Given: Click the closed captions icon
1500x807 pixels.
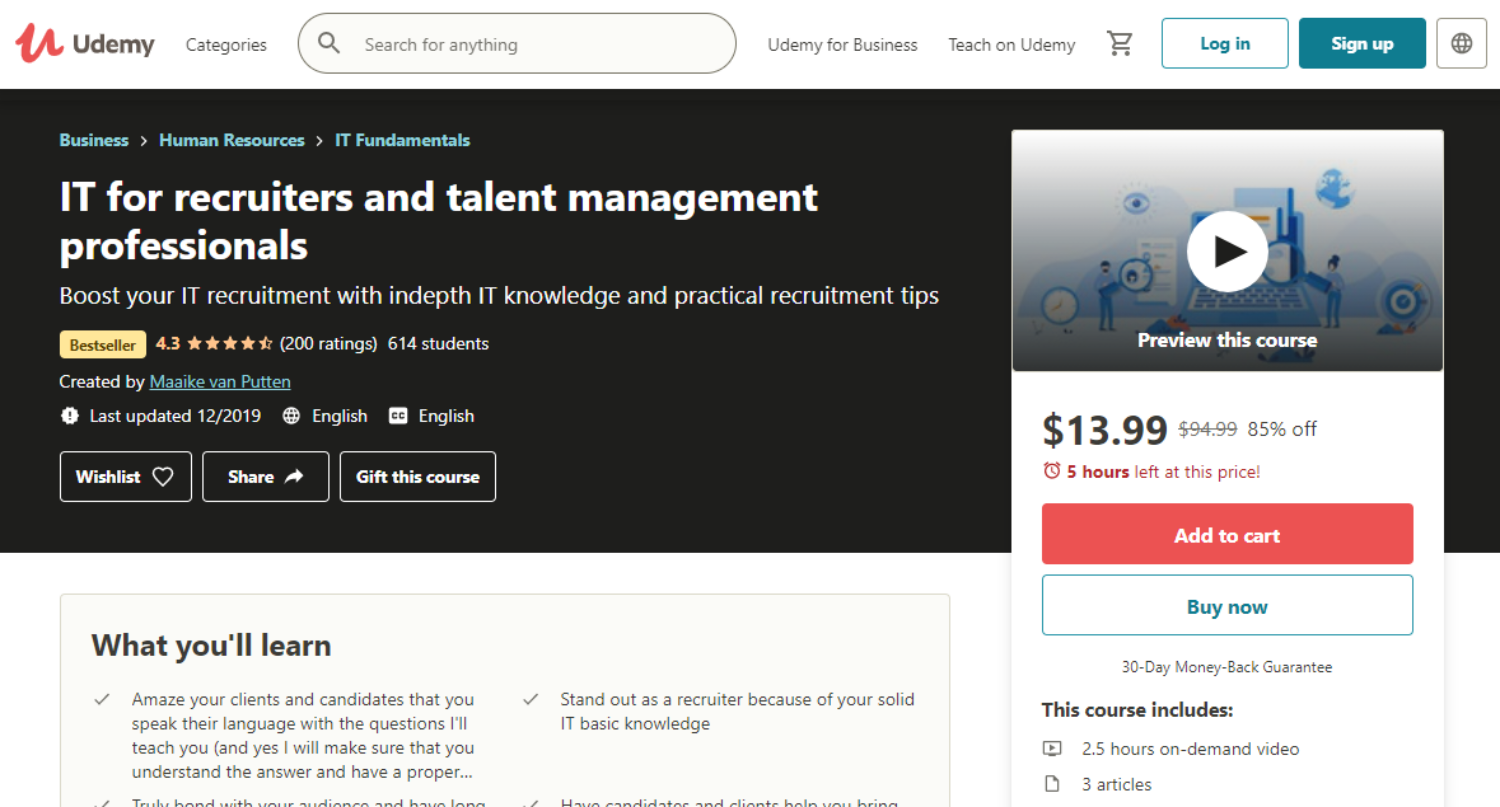Looking at the screenshot, I should [x=398, y=416].
